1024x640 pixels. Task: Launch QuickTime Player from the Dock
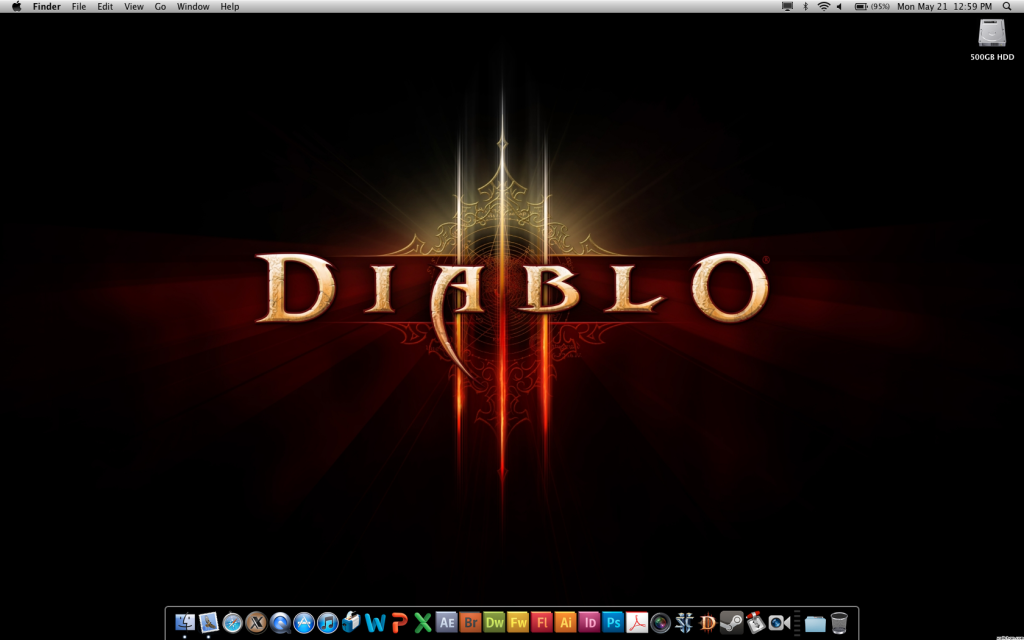[280, 622]
